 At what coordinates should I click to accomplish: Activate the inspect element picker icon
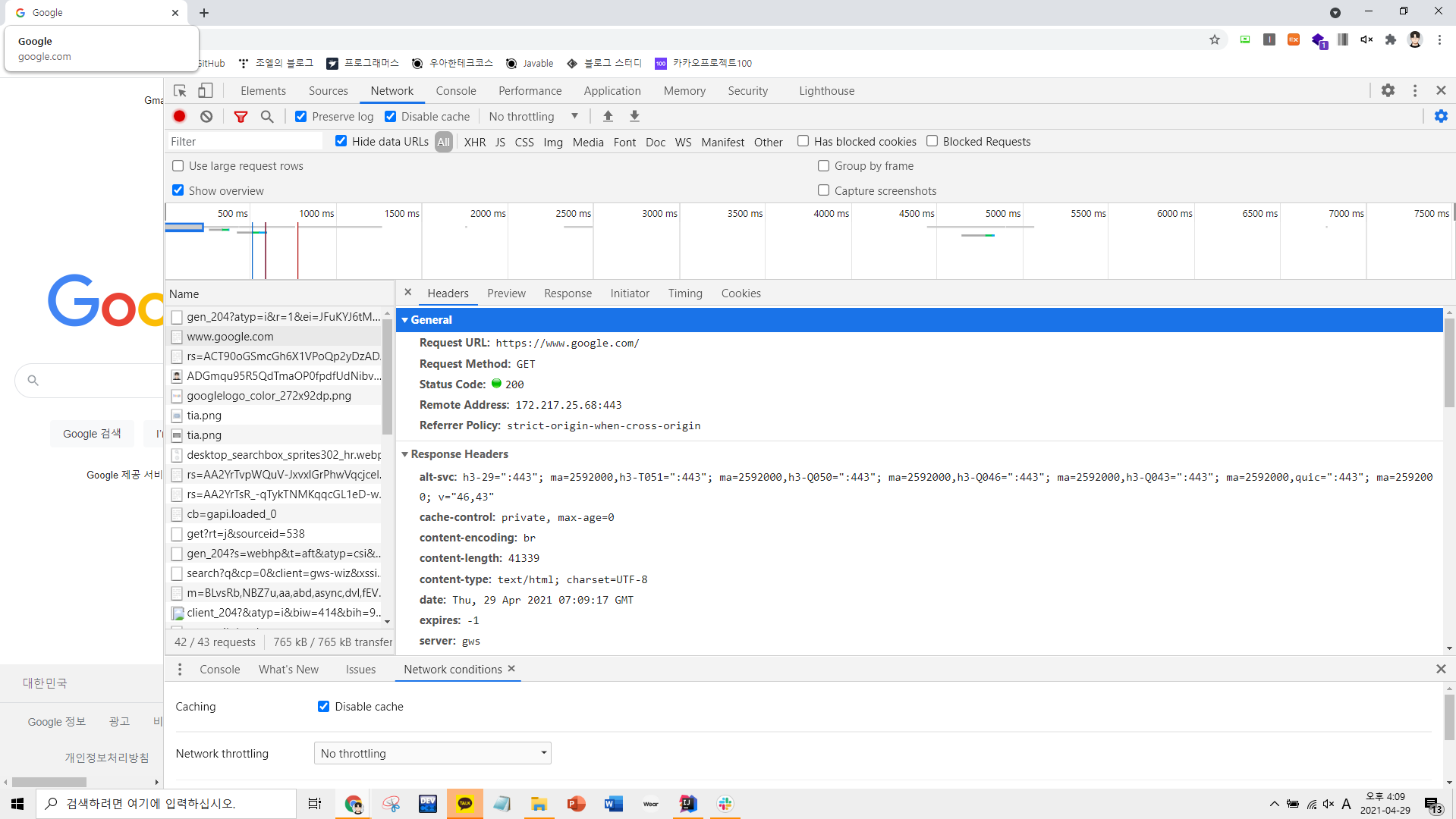[x=180, y=90]
